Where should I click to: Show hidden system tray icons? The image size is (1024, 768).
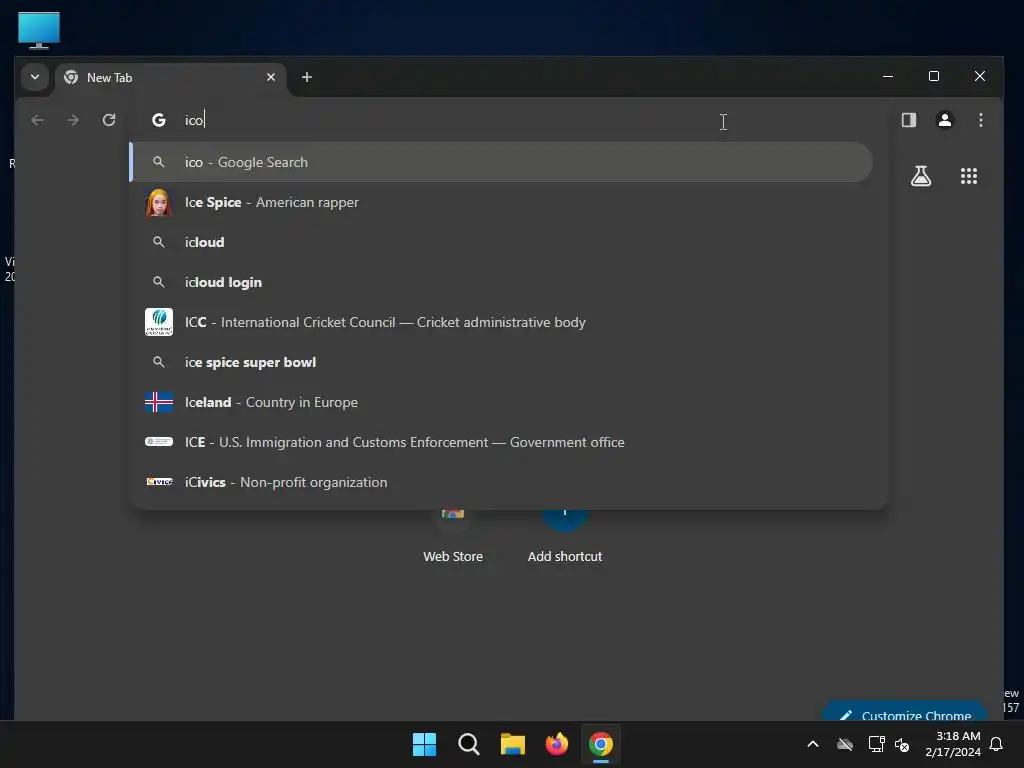tap(813, 744)
